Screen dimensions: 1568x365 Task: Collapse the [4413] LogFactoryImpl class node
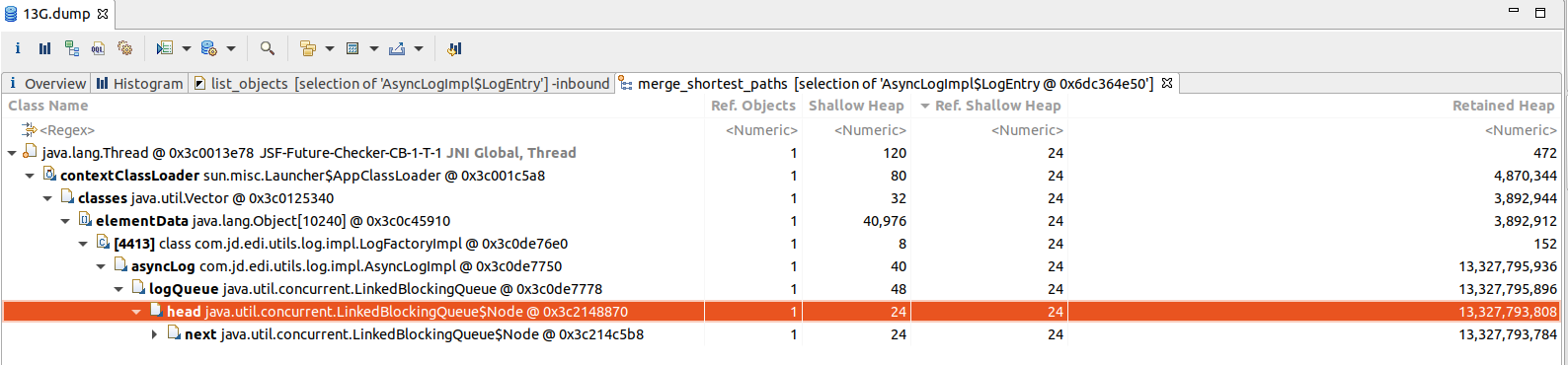(x=83, y=244)
